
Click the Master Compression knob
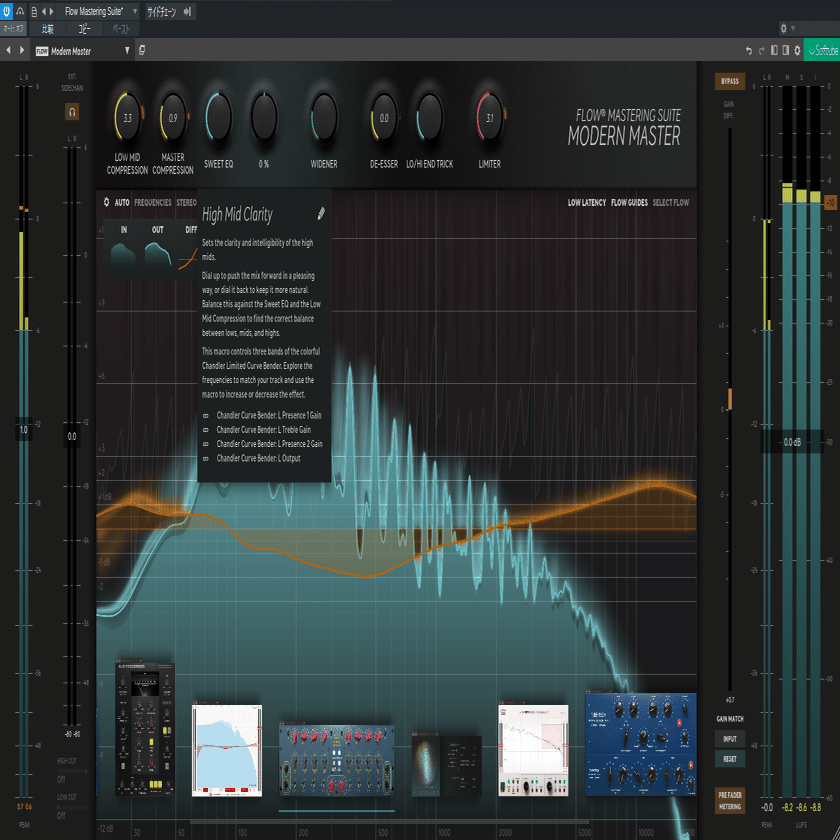(x=173, y=117)
